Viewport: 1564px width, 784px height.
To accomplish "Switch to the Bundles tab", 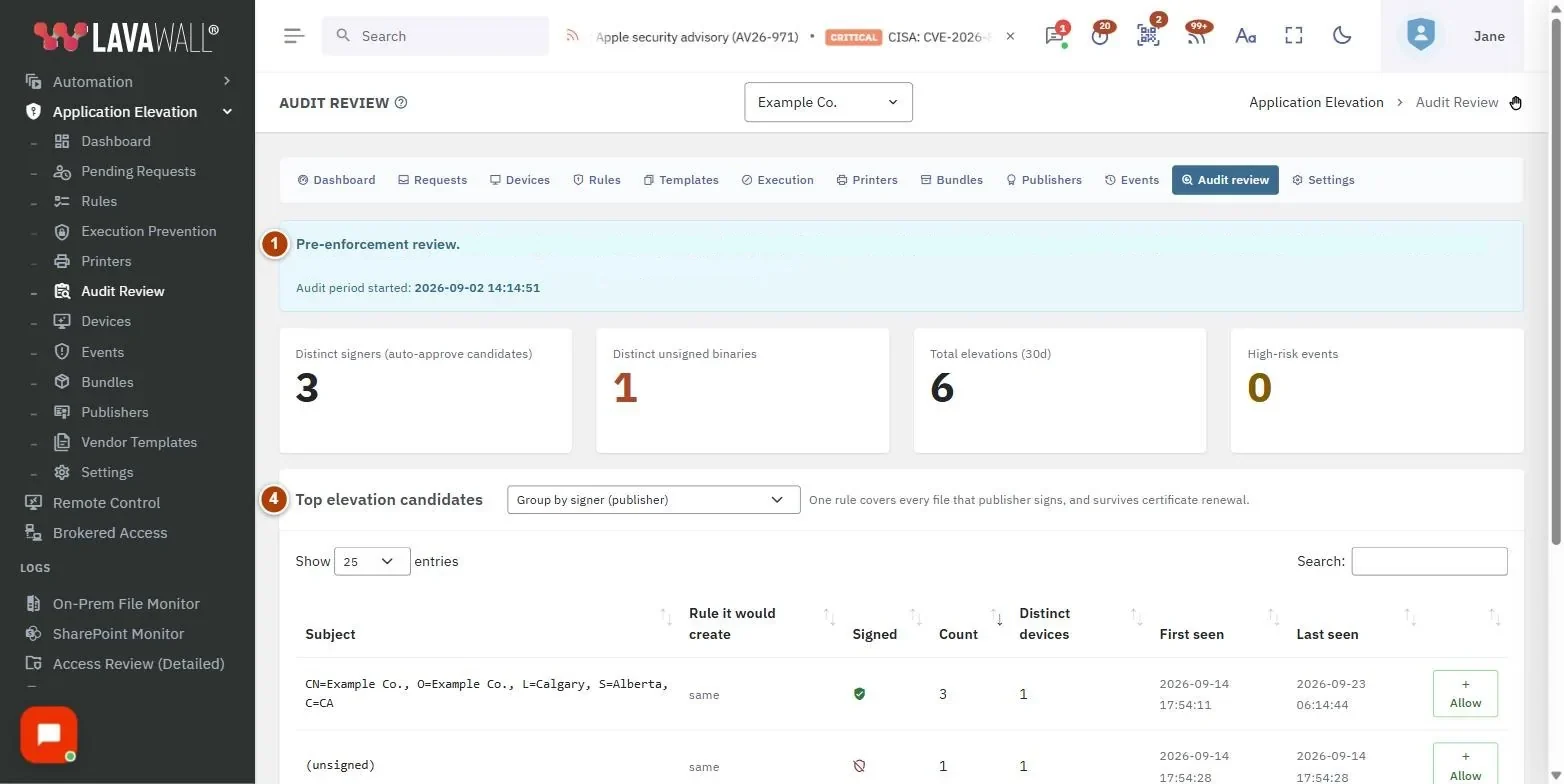I will coord(951,180).
